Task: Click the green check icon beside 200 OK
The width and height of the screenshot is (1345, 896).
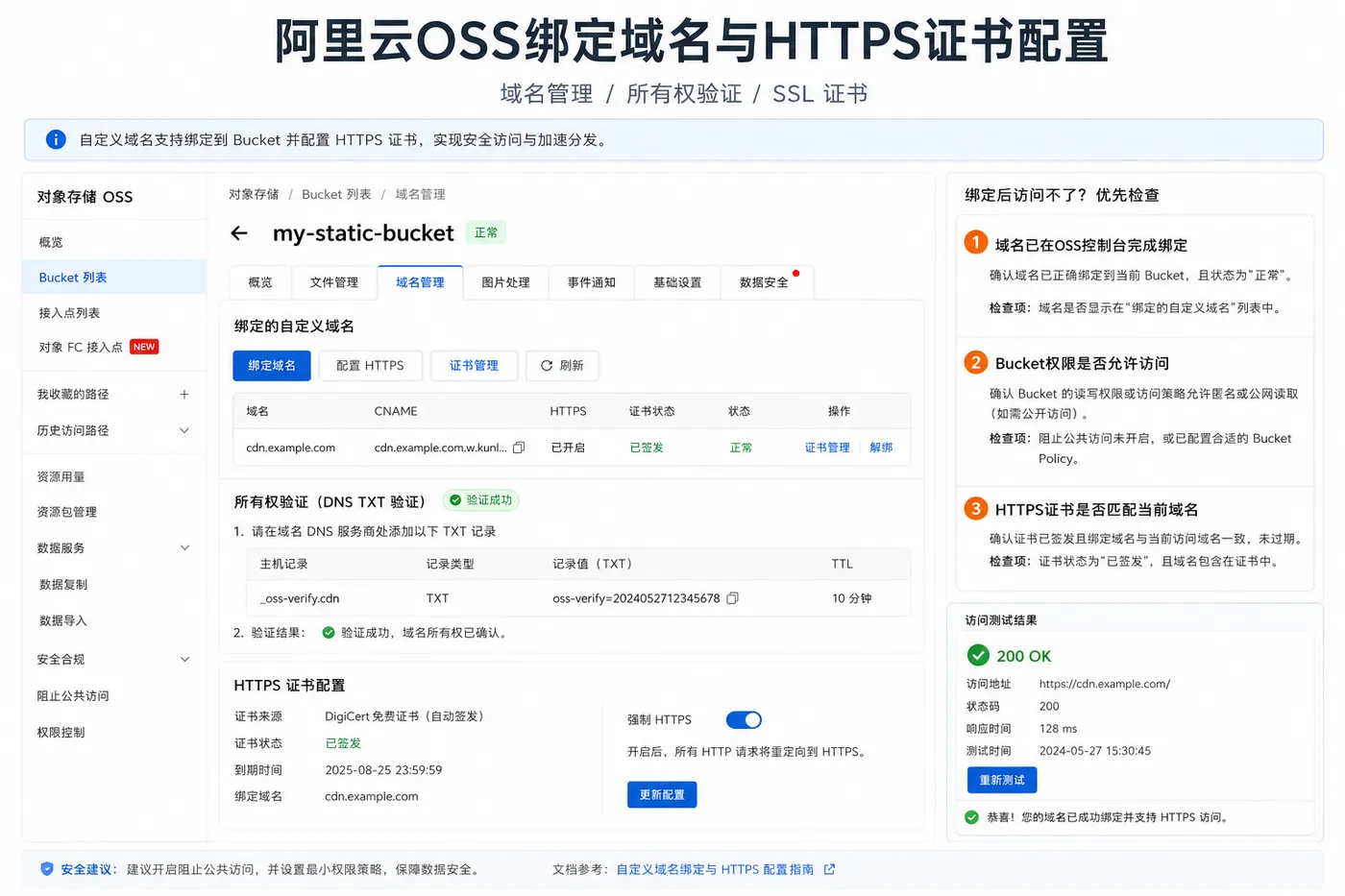Action: coord(978,656)
